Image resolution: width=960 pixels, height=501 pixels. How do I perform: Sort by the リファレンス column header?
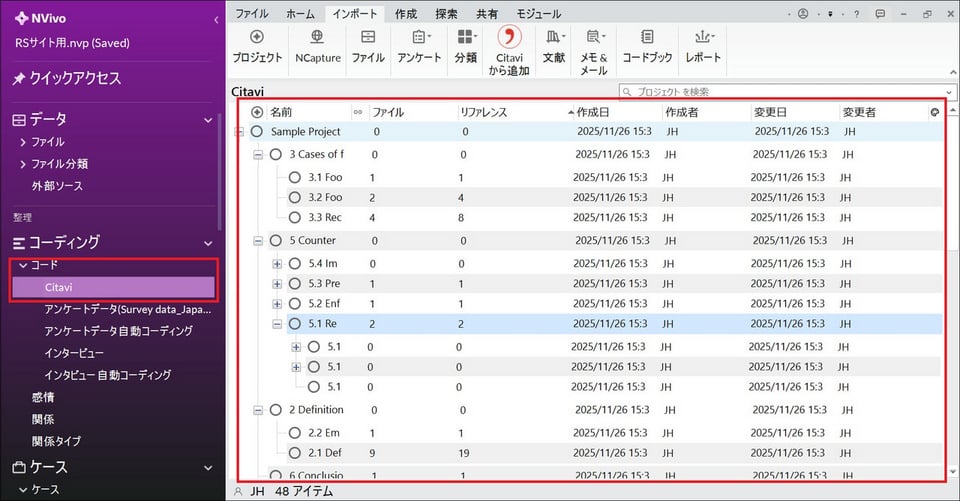484,112
